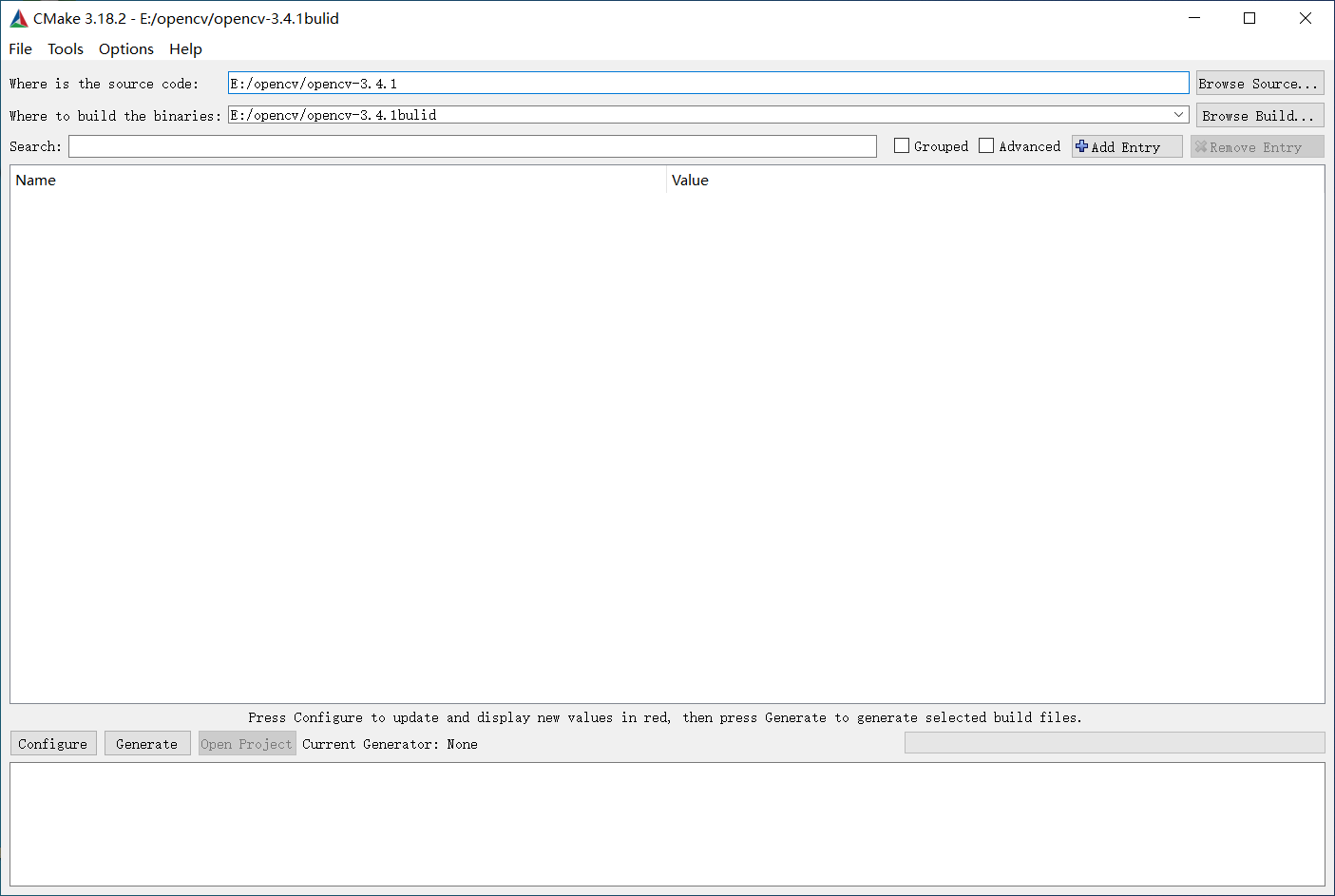Close the CMake window

[x=1306, y=18]
